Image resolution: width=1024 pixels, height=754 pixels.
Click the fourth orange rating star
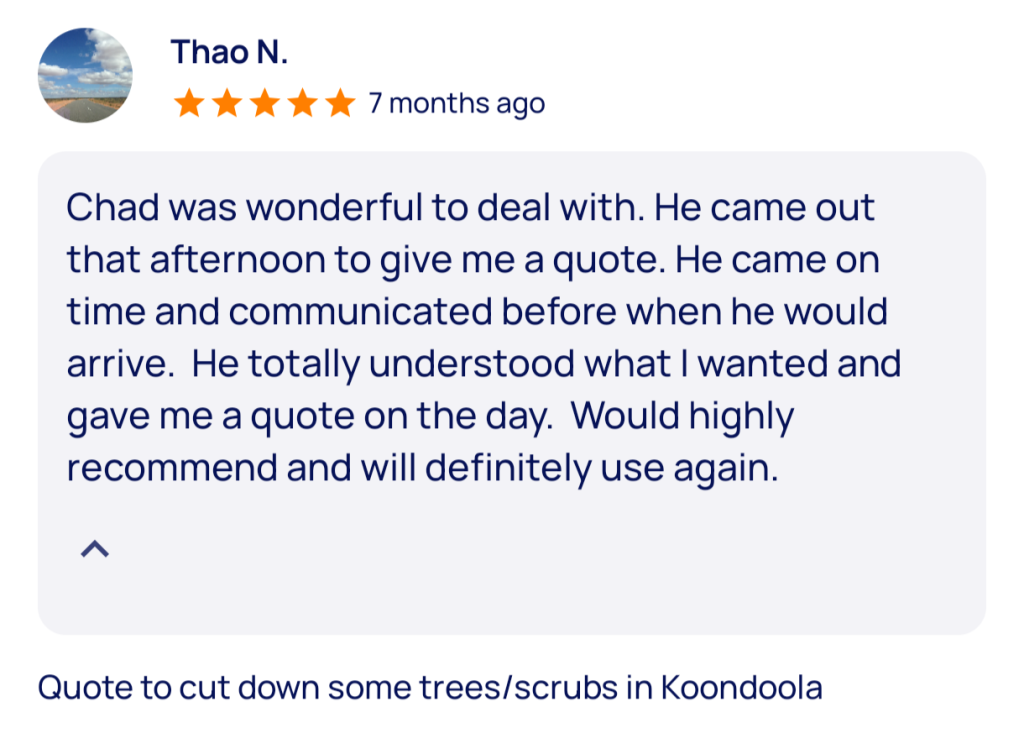tap(302, 103)
